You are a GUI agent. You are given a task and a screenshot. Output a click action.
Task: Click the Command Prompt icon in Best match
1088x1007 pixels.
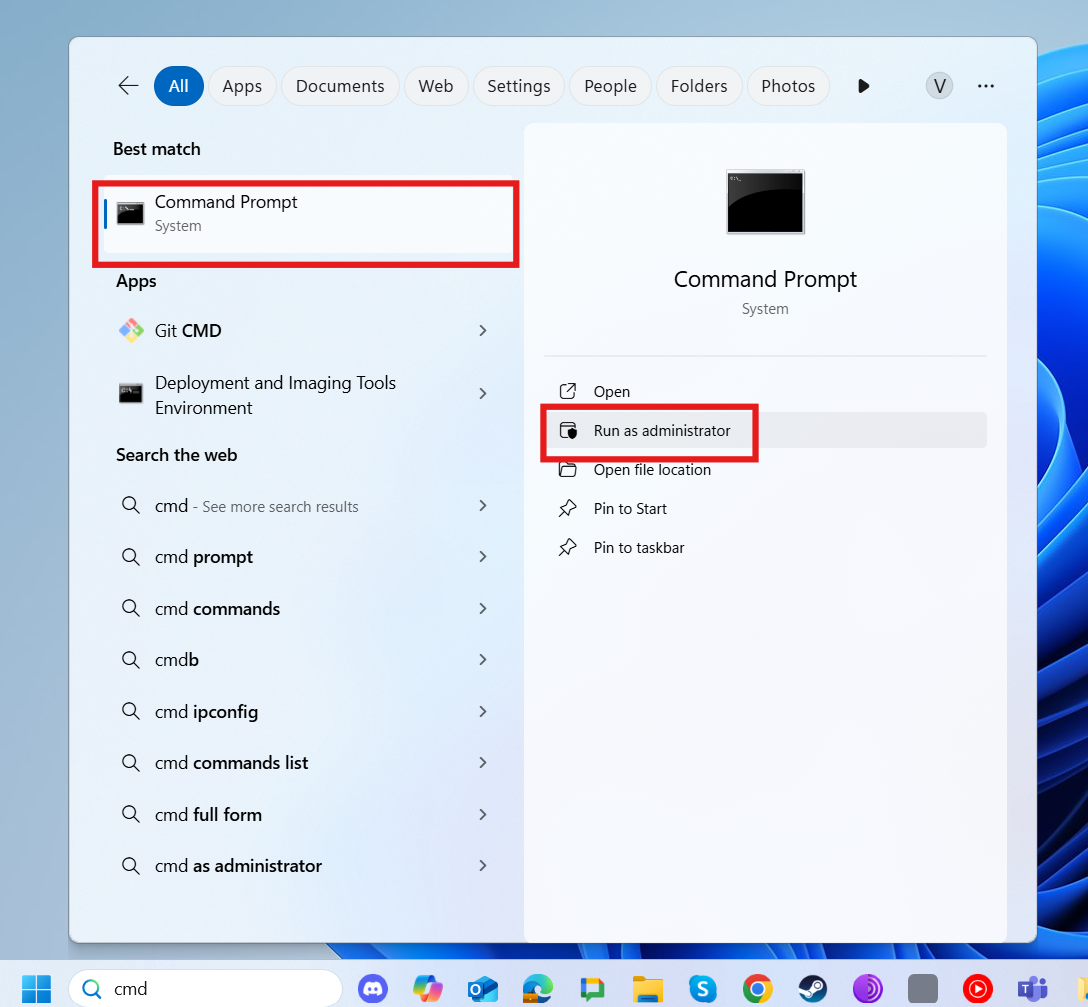(130, 214)
